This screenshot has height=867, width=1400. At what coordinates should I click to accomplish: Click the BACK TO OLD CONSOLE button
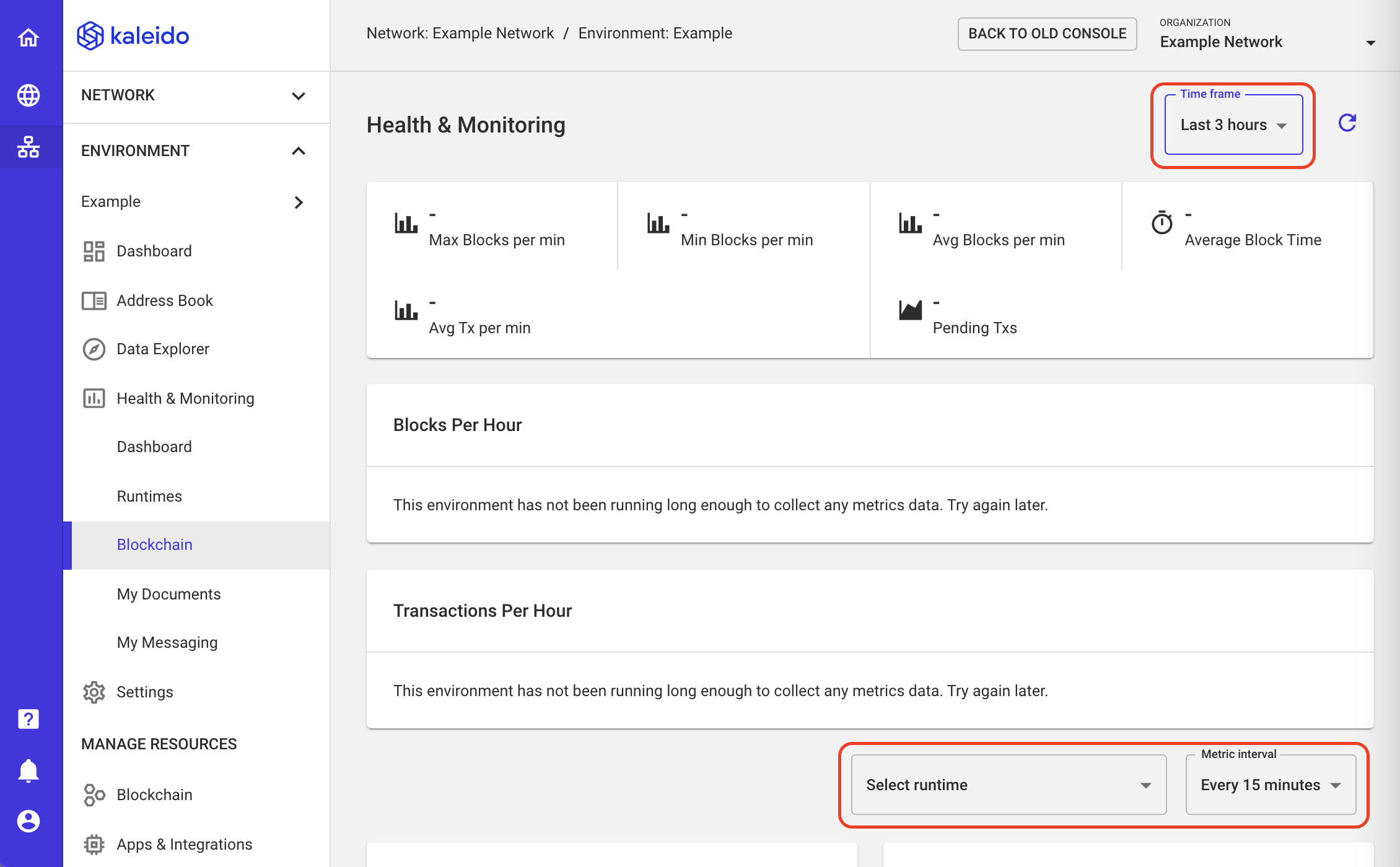1047,34
